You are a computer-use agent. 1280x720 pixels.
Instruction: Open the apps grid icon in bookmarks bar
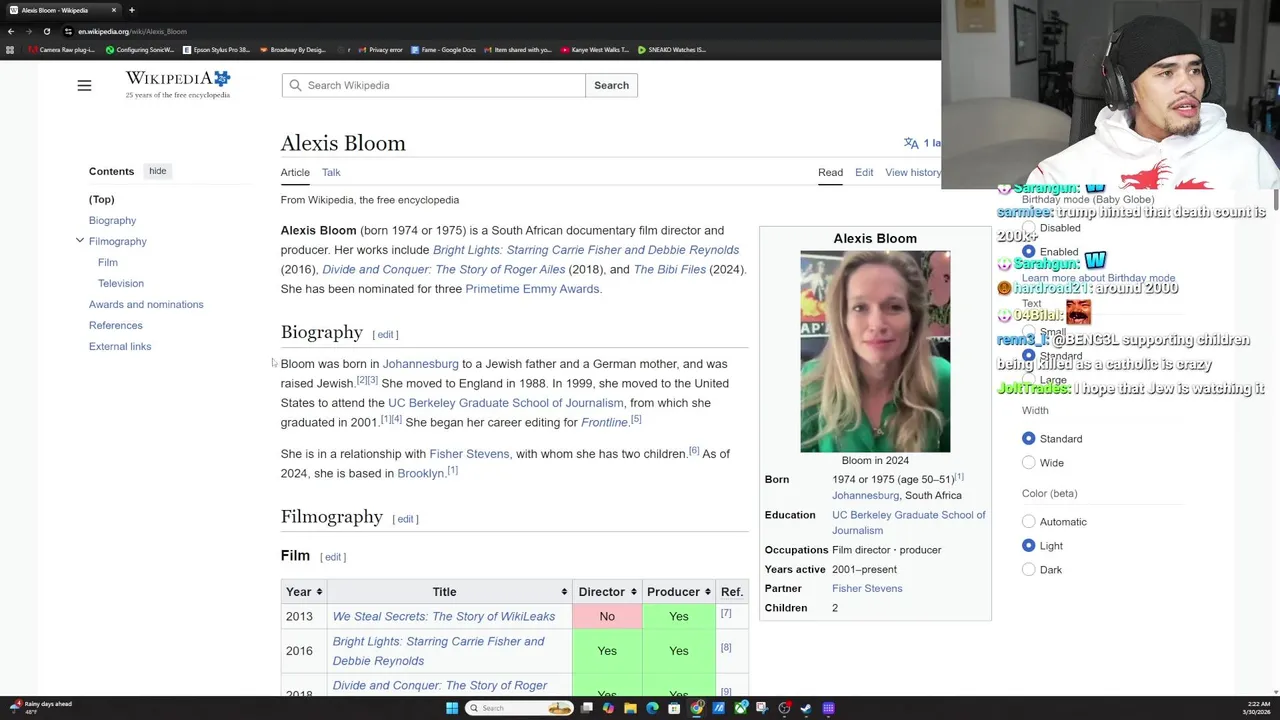pos(10,49)
